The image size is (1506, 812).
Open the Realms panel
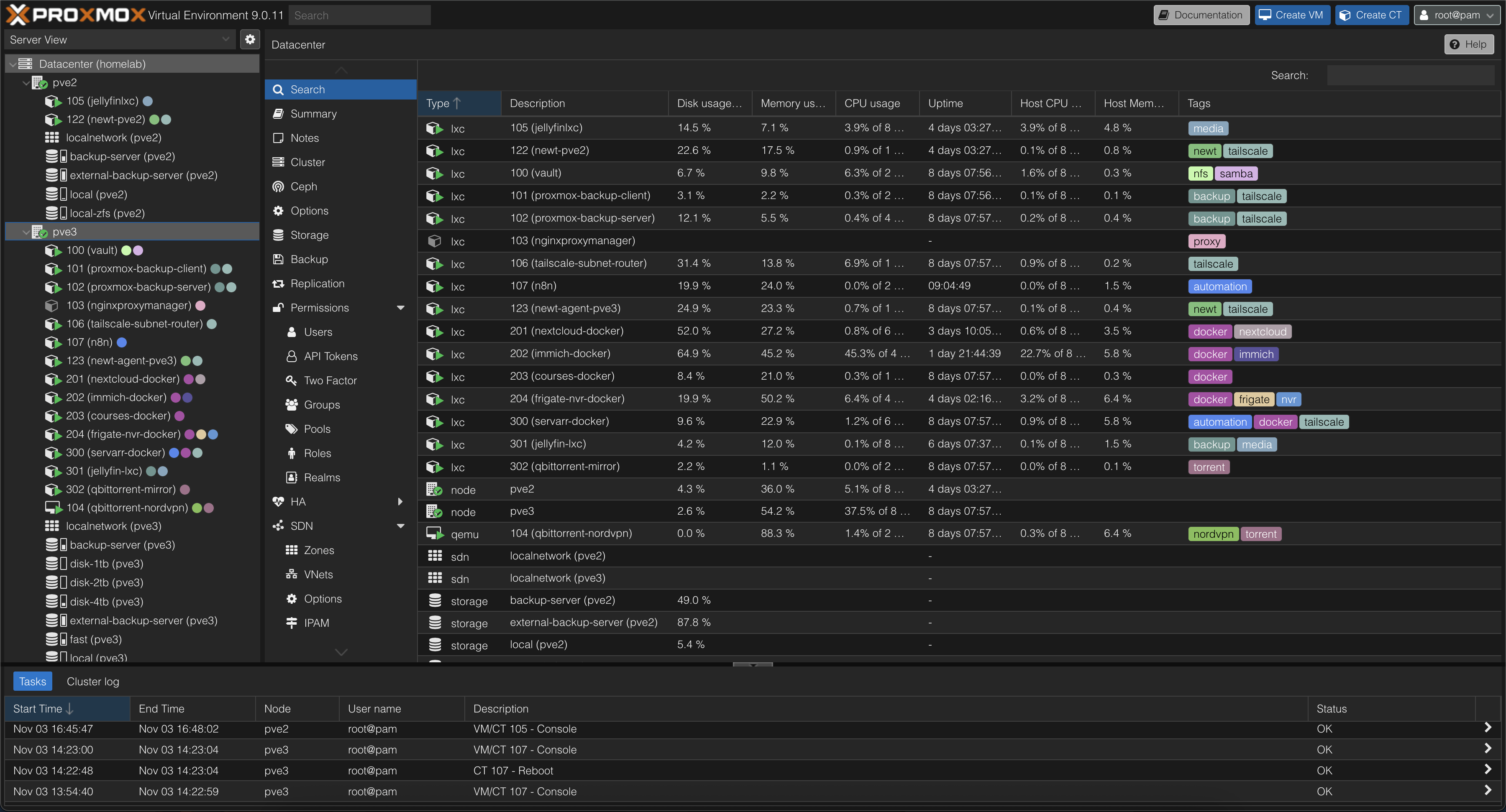[322, 477]
